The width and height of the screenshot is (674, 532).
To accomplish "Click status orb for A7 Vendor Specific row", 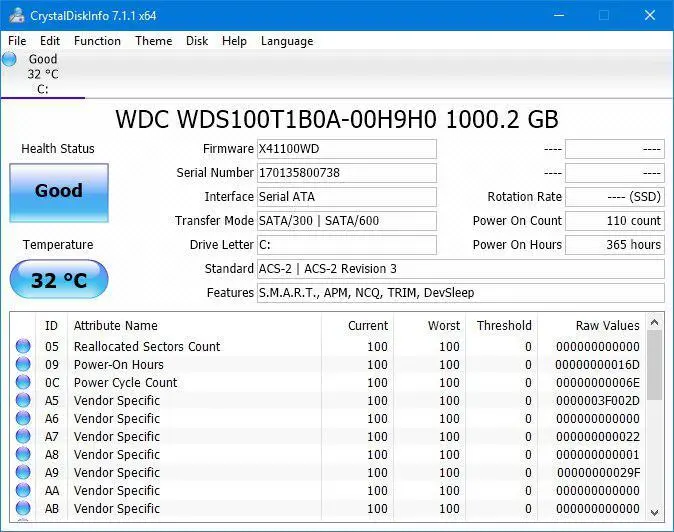I will pyautogui.click(x=23, y=437).
